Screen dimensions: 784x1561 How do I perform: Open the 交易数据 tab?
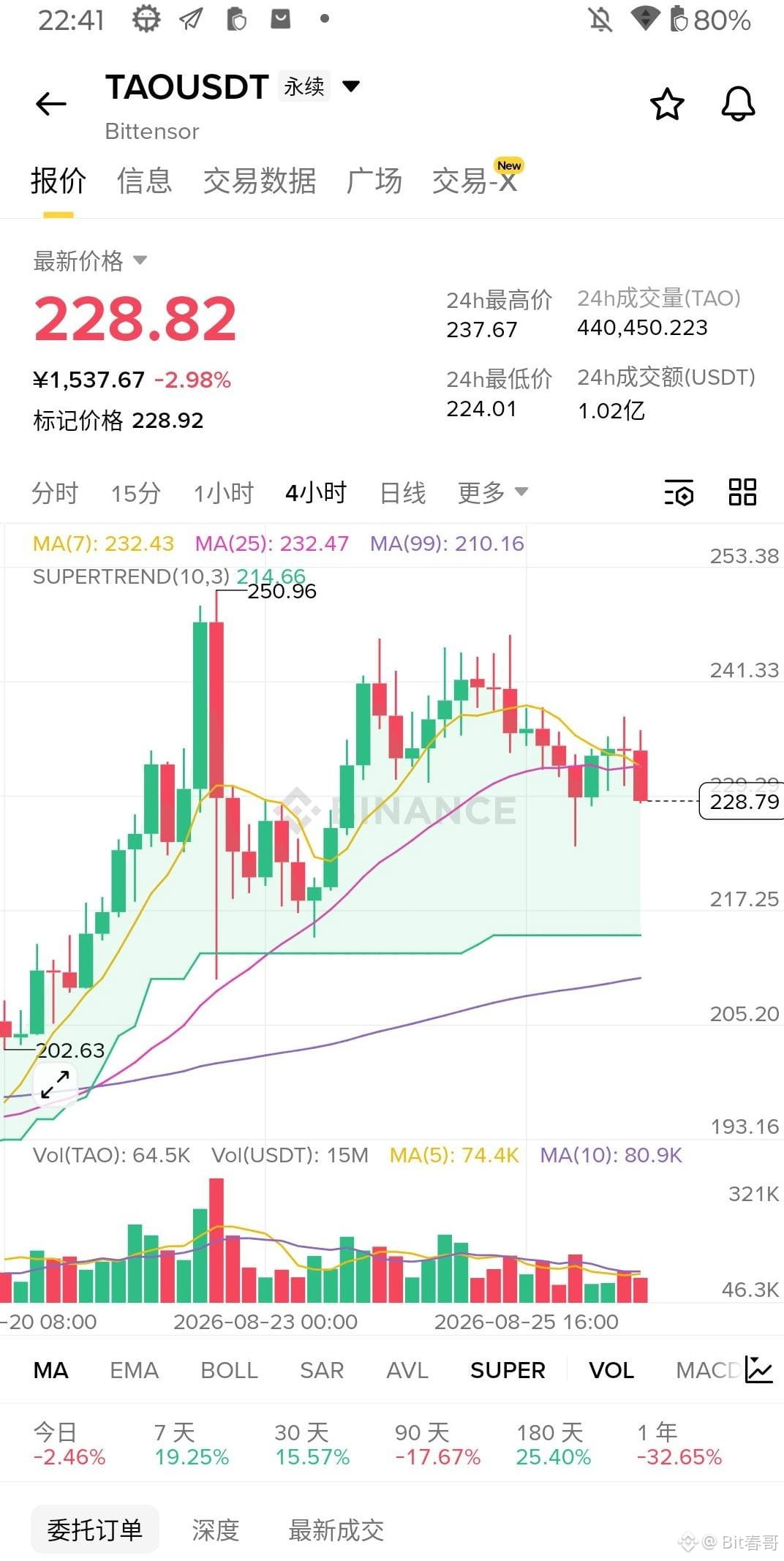260,181
